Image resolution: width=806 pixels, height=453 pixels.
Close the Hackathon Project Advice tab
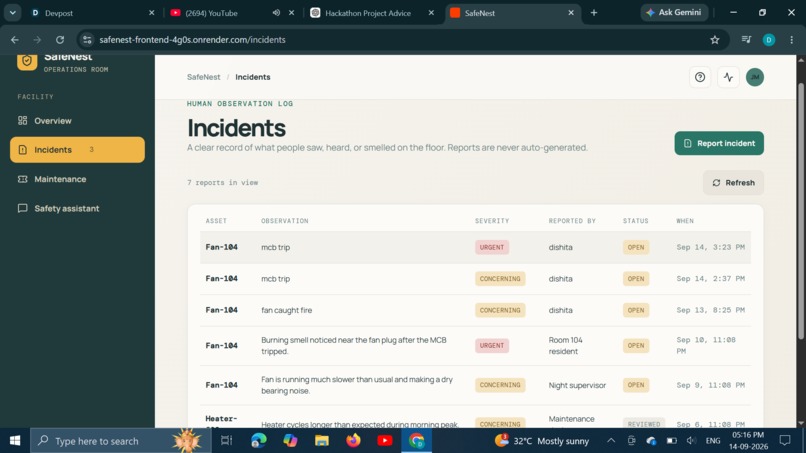[x=431, y=13]
